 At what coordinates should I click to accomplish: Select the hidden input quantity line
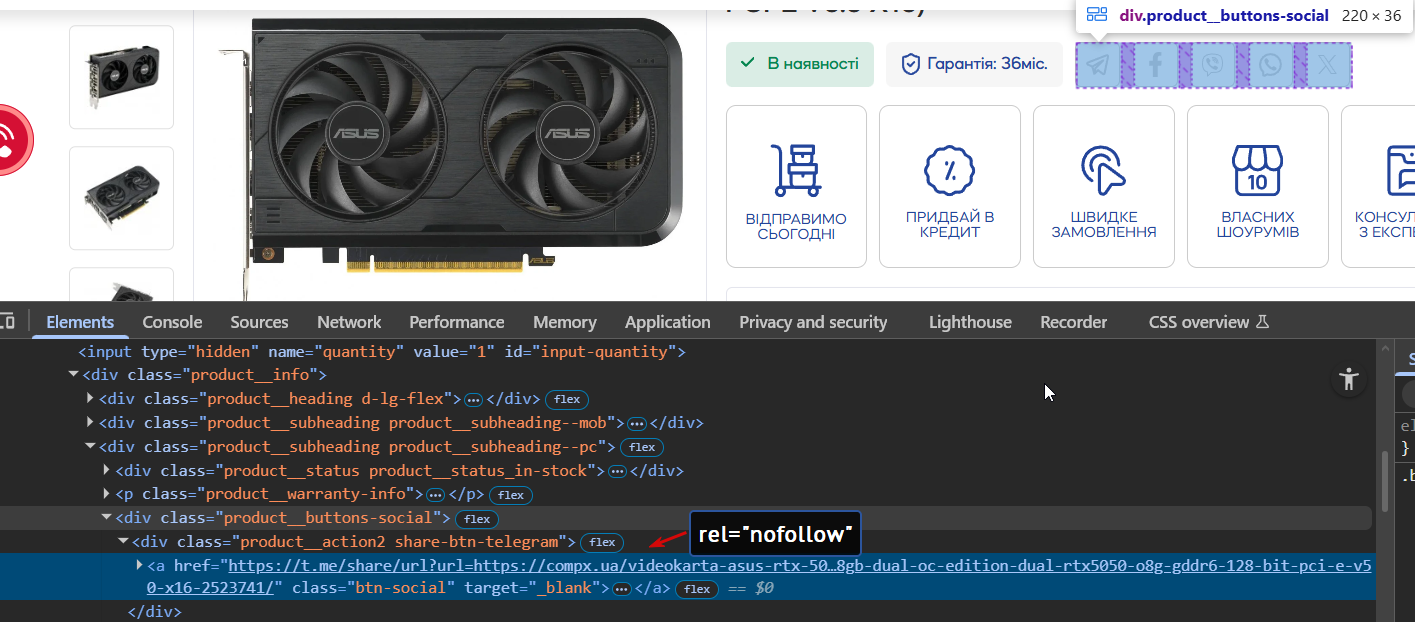coord(380,351)
